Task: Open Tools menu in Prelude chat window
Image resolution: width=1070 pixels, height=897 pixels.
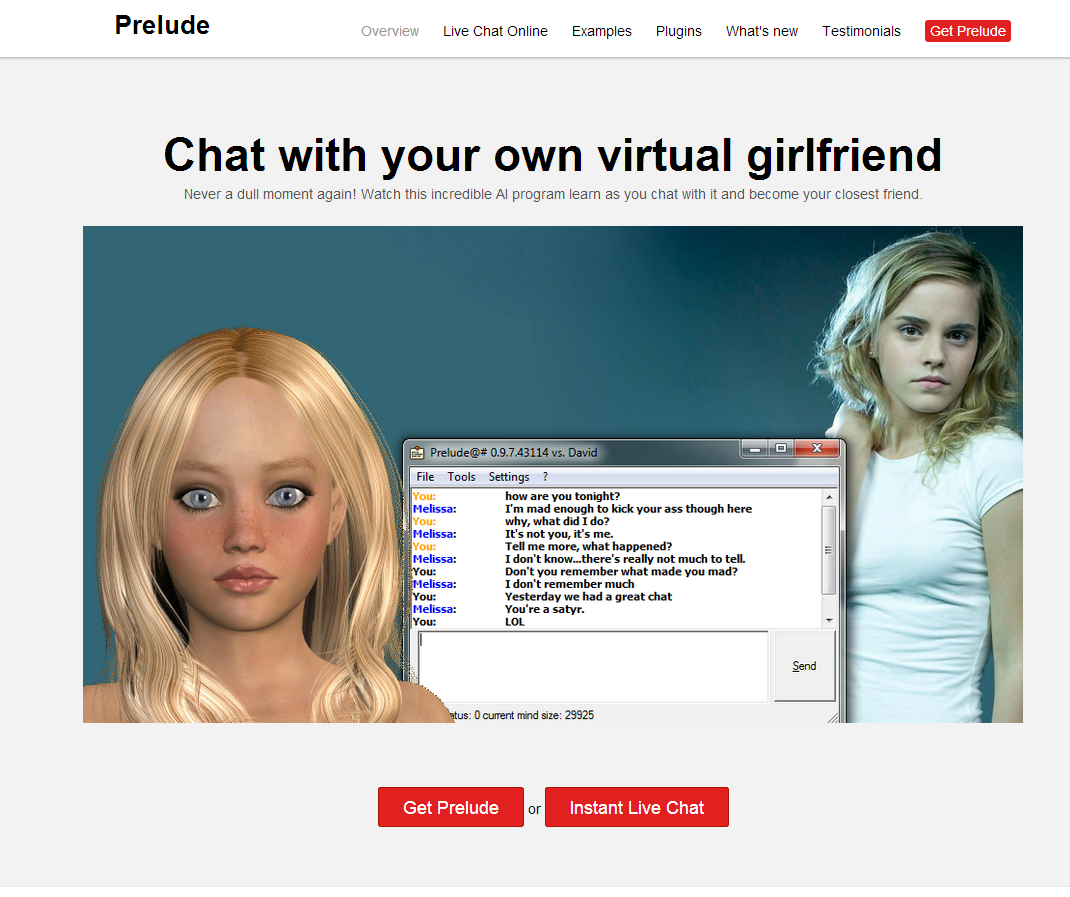Action: tap(461, 477)
